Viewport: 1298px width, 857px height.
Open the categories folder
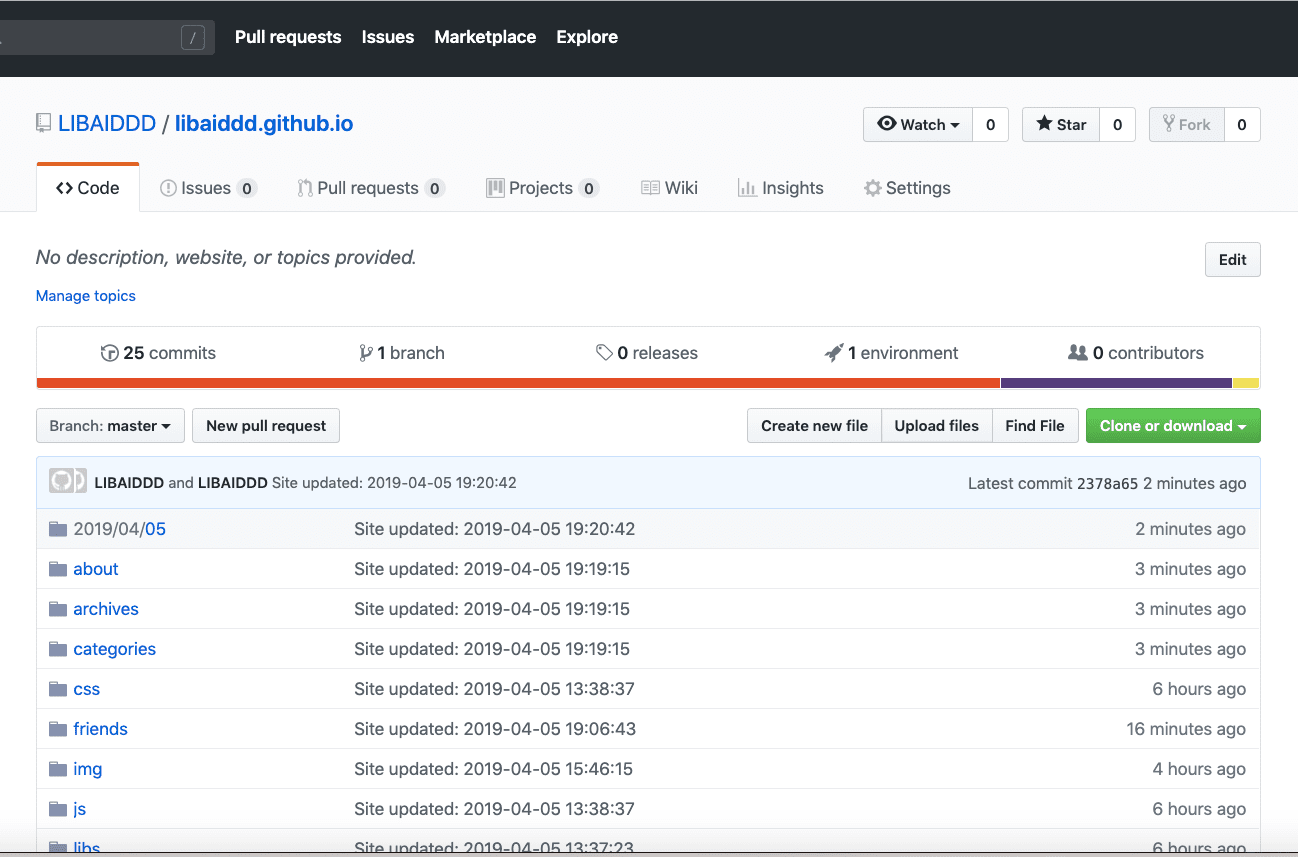coord(115,649)
